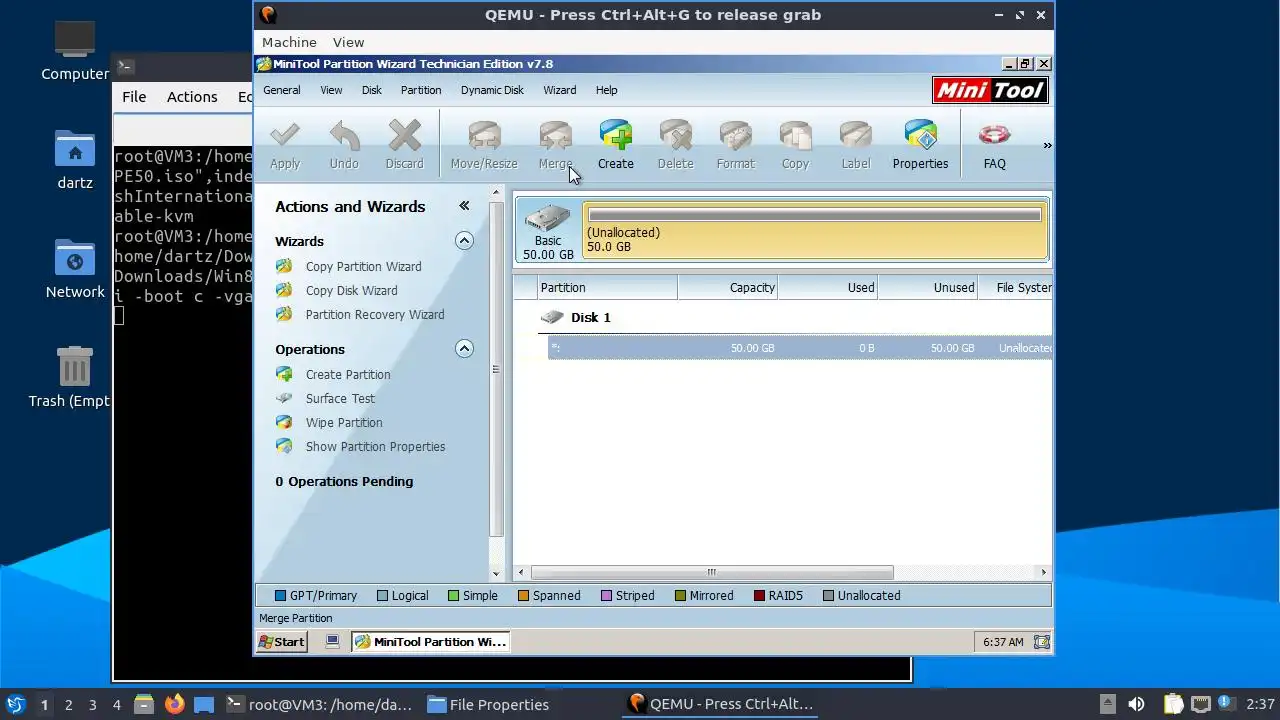Image resolution: width=1280 pixels, height=720 pixels.
Task: Open the QEMU View menu
Action: [348, 42]
